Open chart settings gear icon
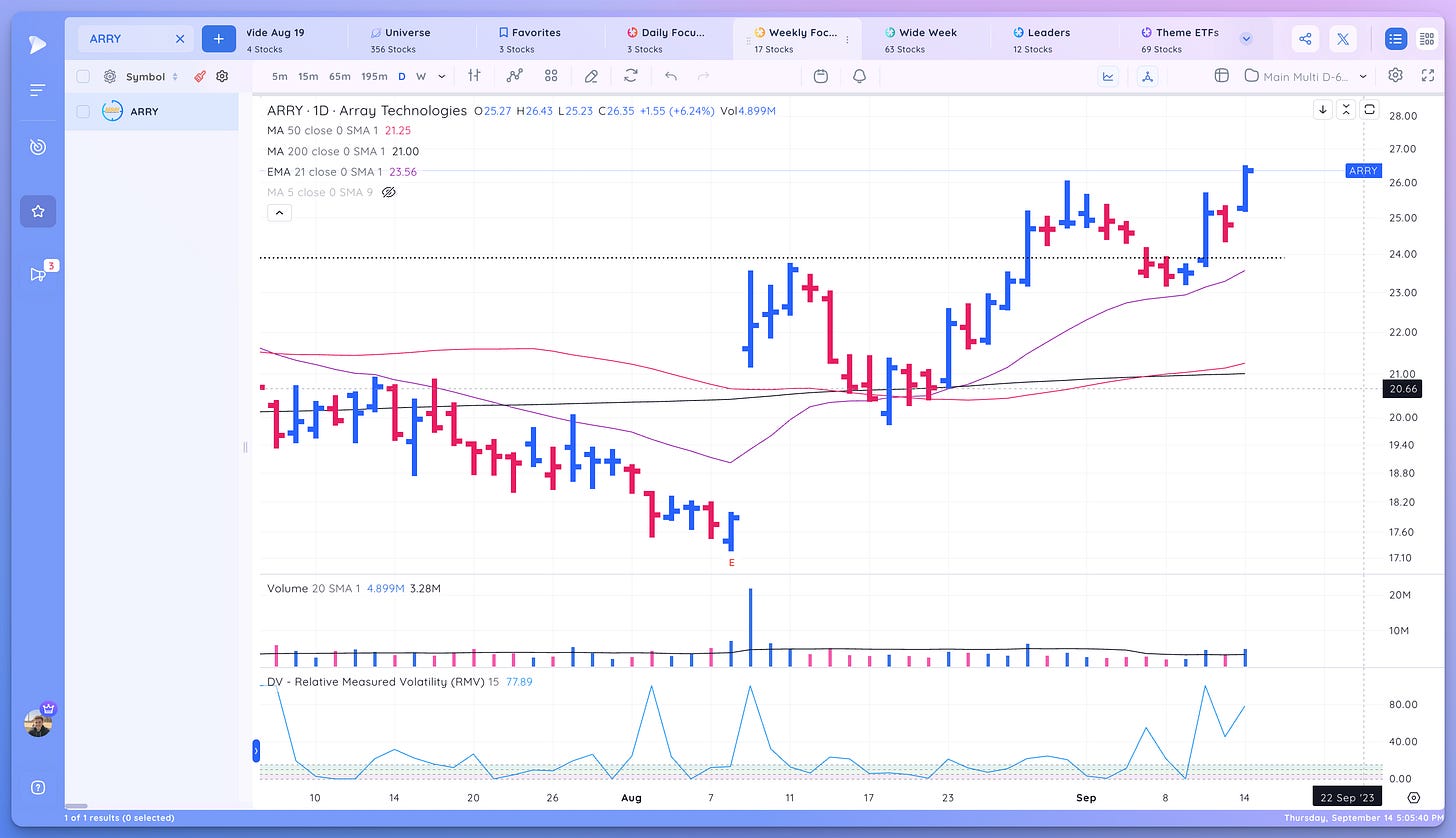This screenshot has width=1456, height=838. 1396,76
